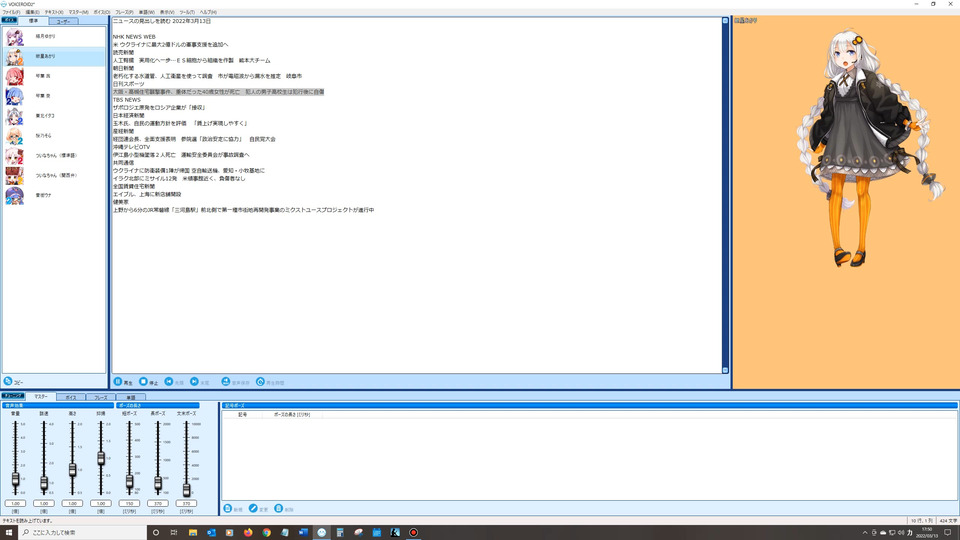Select the 琴葉 葵 voice preset avatar
The image size is (960, 540).
pos(15,96)
